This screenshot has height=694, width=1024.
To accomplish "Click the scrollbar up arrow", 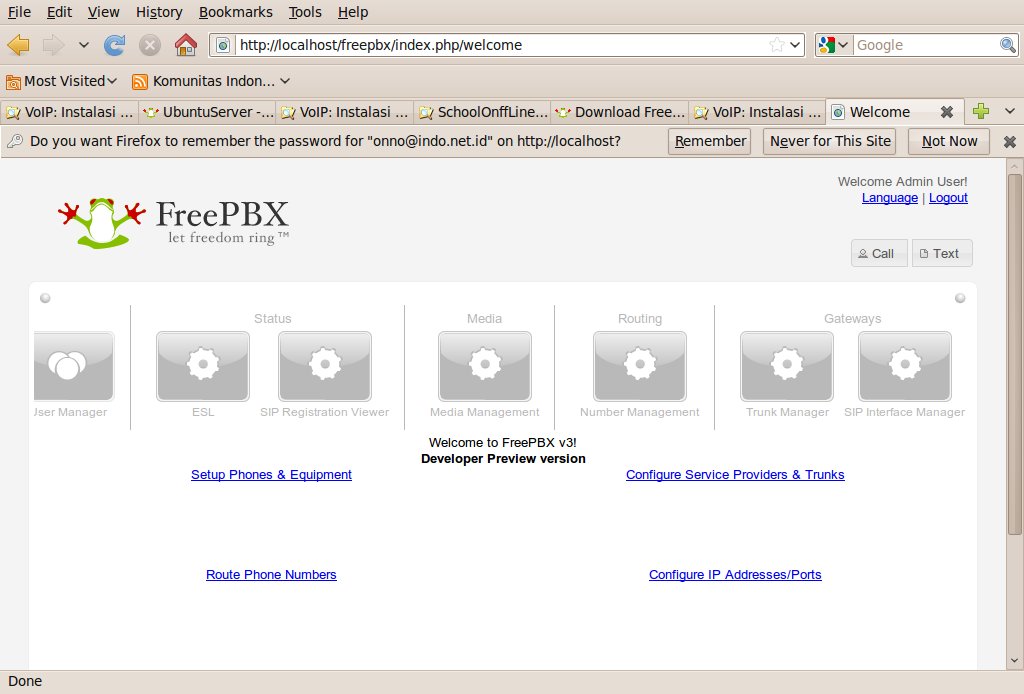I will [1014, 166].
